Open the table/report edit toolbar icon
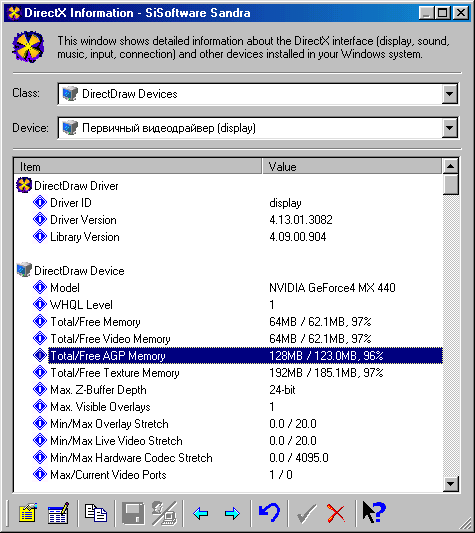475x533 pixels. (x=58, y=513)
